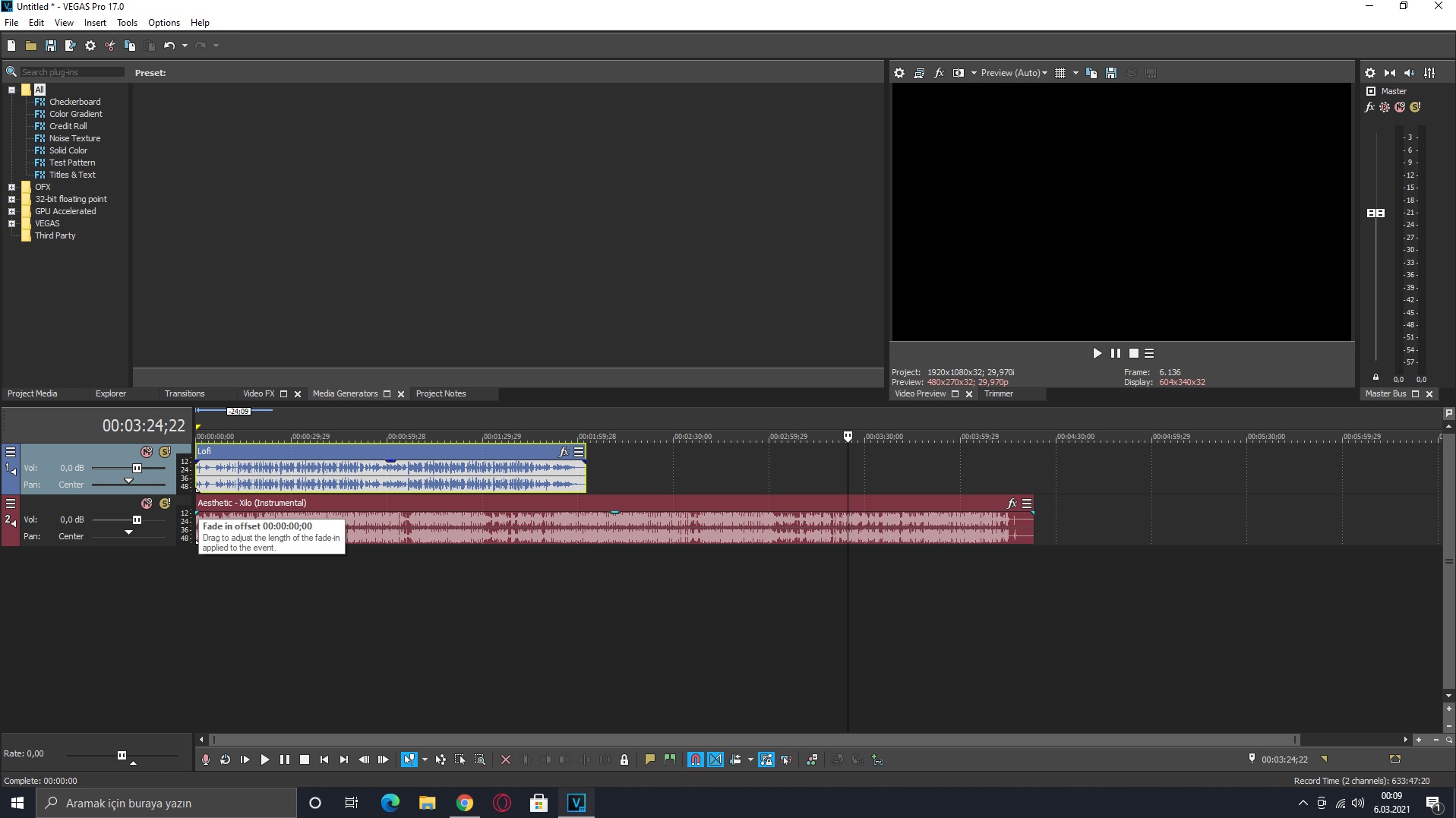Expand the GPU Accelerated folder
1456x818 pixels.
click(x=11, y=211)
